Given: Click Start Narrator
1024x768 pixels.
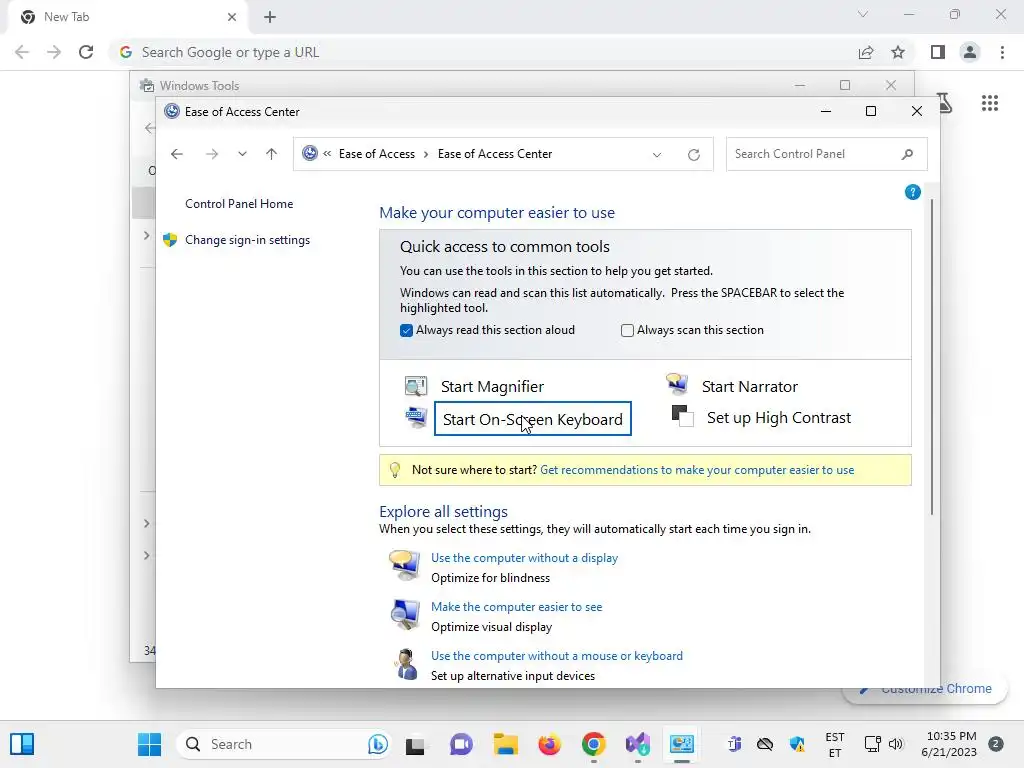Looking at the screenshot, I should click(x=750, y=387).
